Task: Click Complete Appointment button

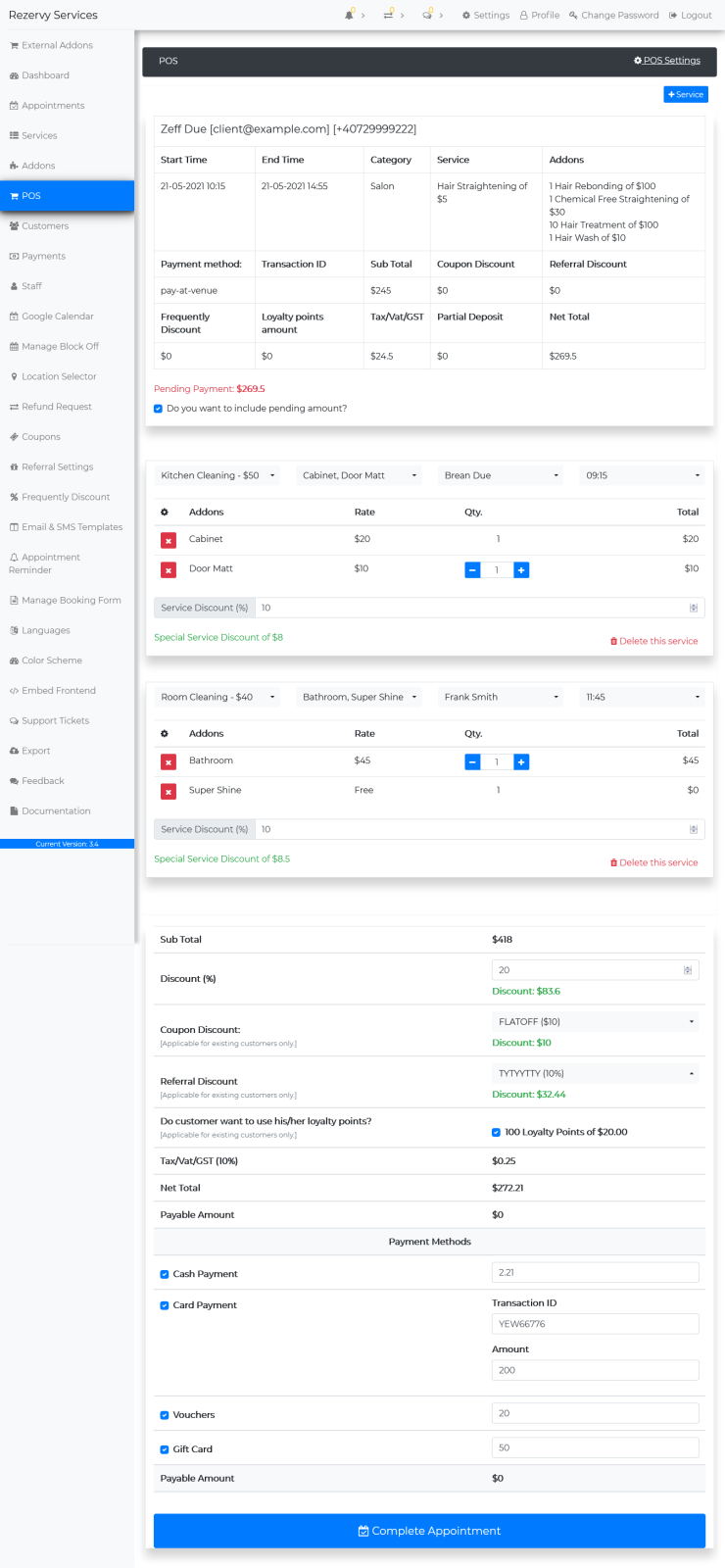Action: (429, 1531)
